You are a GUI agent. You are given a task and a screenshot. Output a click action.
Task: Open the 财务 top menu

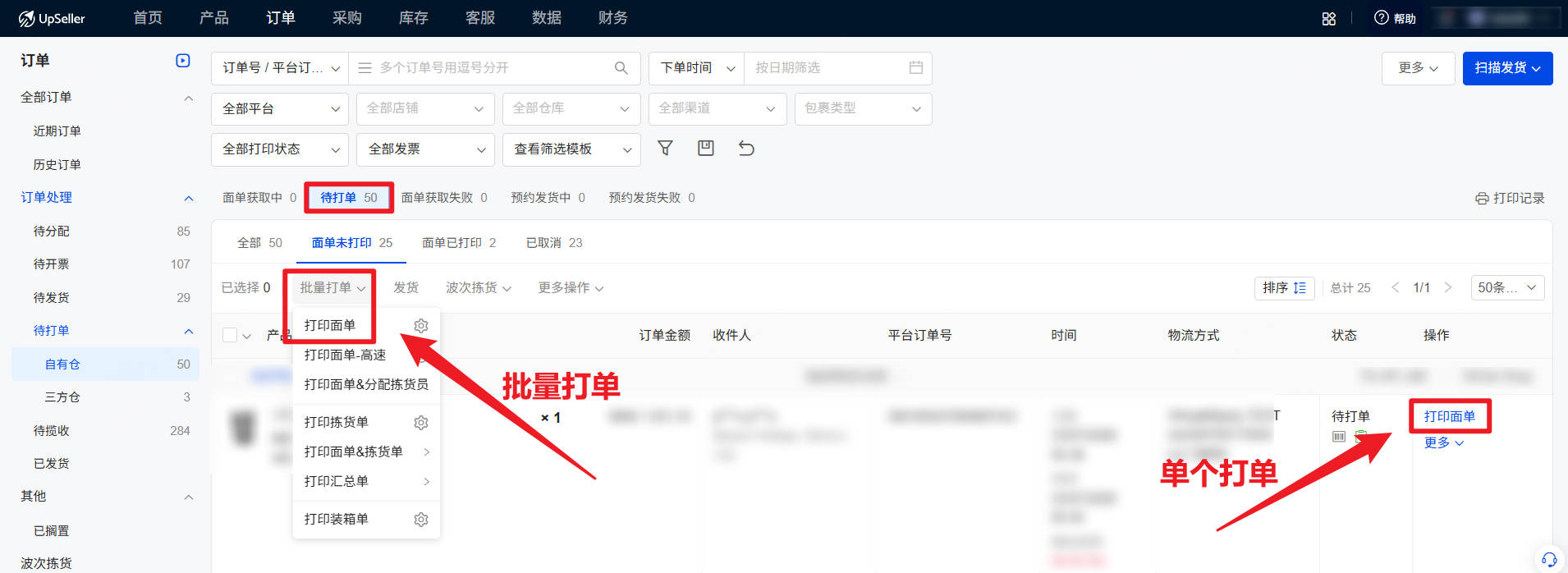[x=613, y=18]
